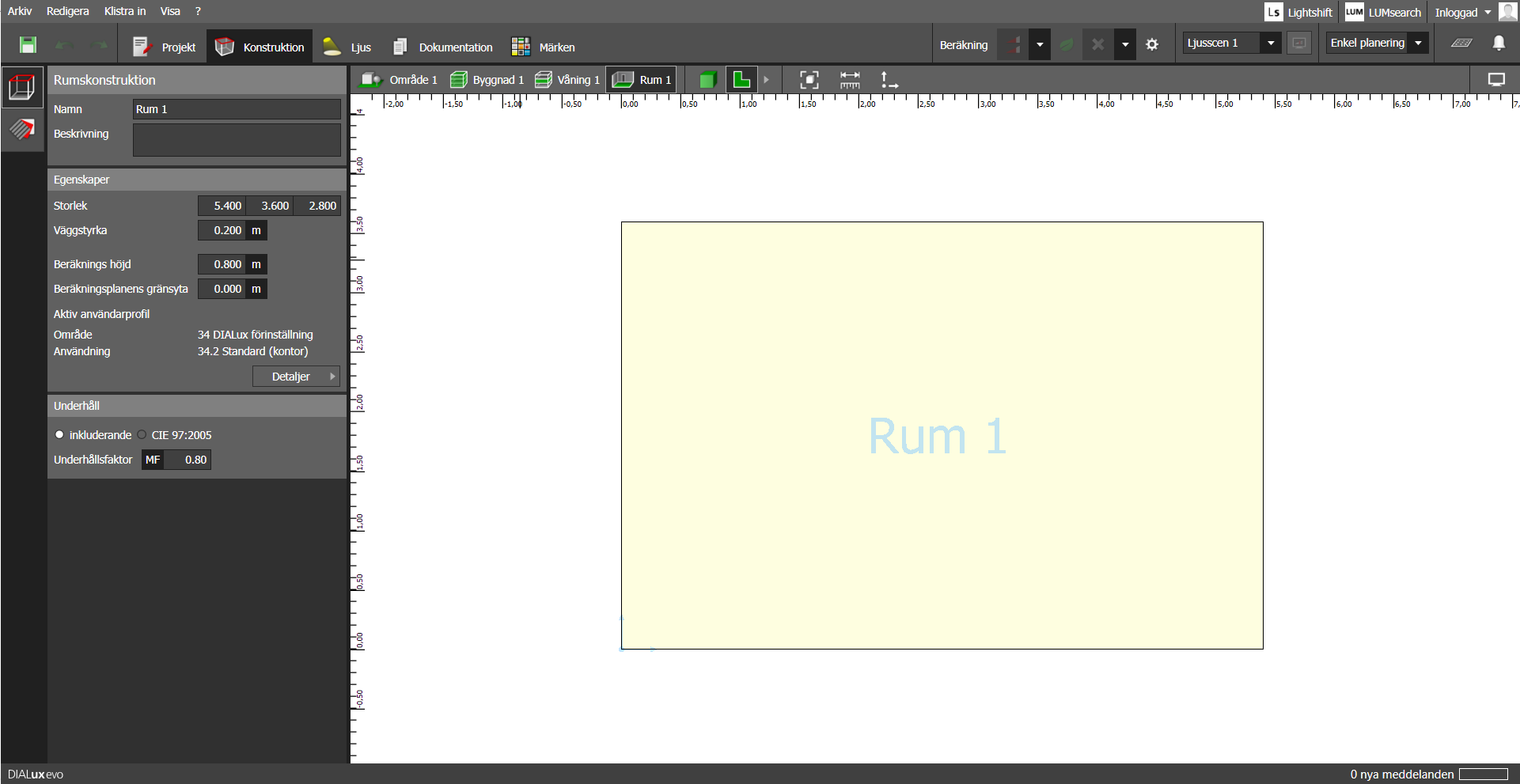The width and height of the screenshot is (1520, 784).
Task: Click the light scene monitor icon
Action: coord(1299,43)
